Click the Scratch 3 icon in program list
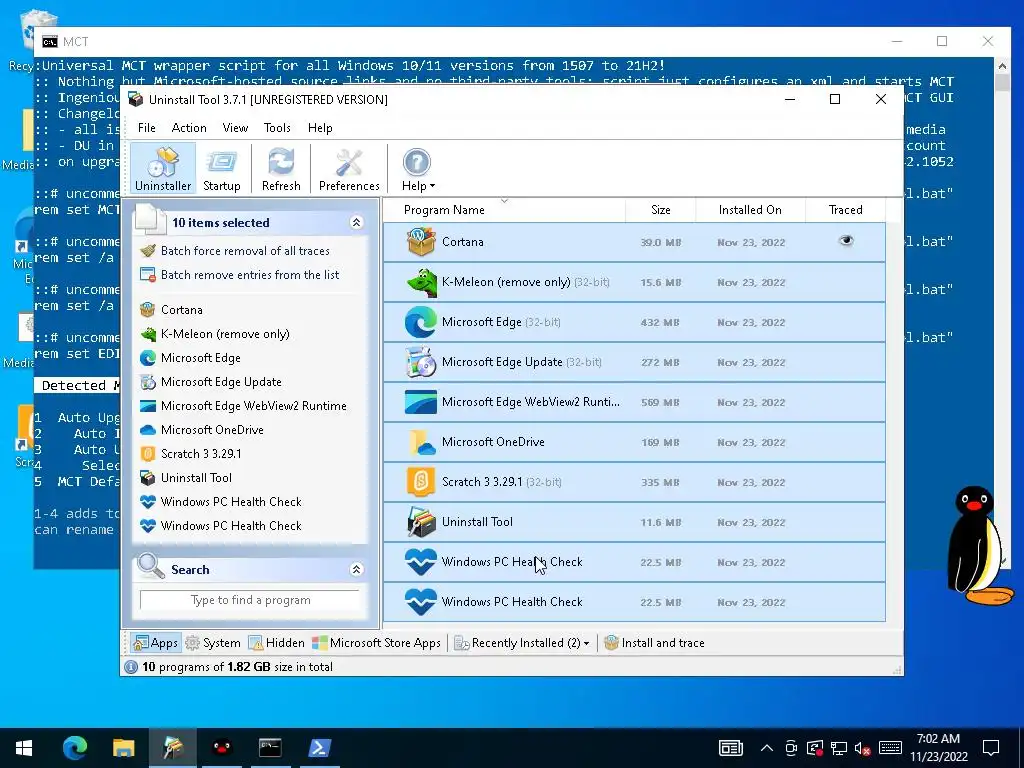The image size is (1024, 768). coord(421,482)
